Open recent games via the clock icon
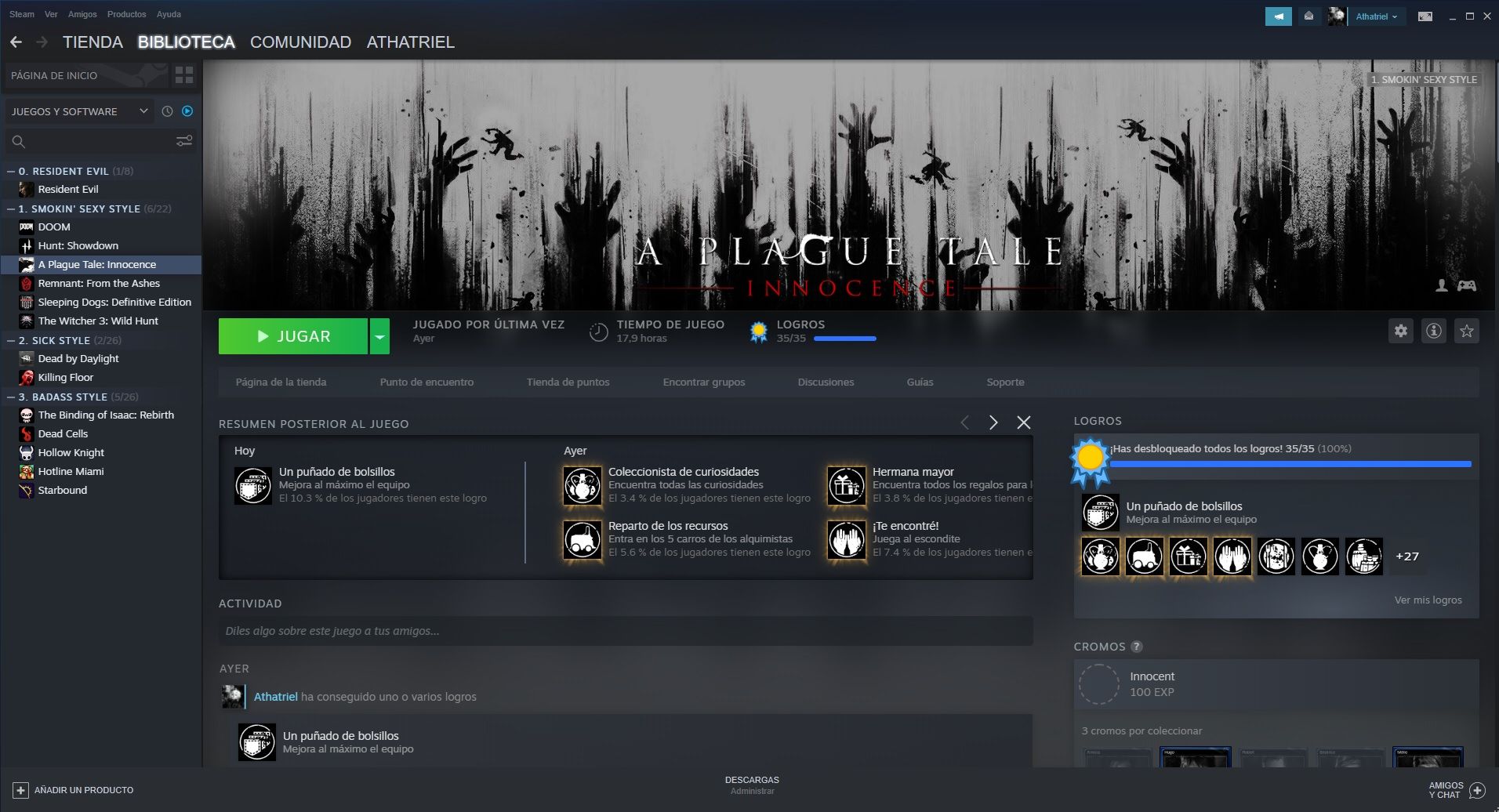 click(166, 111)
